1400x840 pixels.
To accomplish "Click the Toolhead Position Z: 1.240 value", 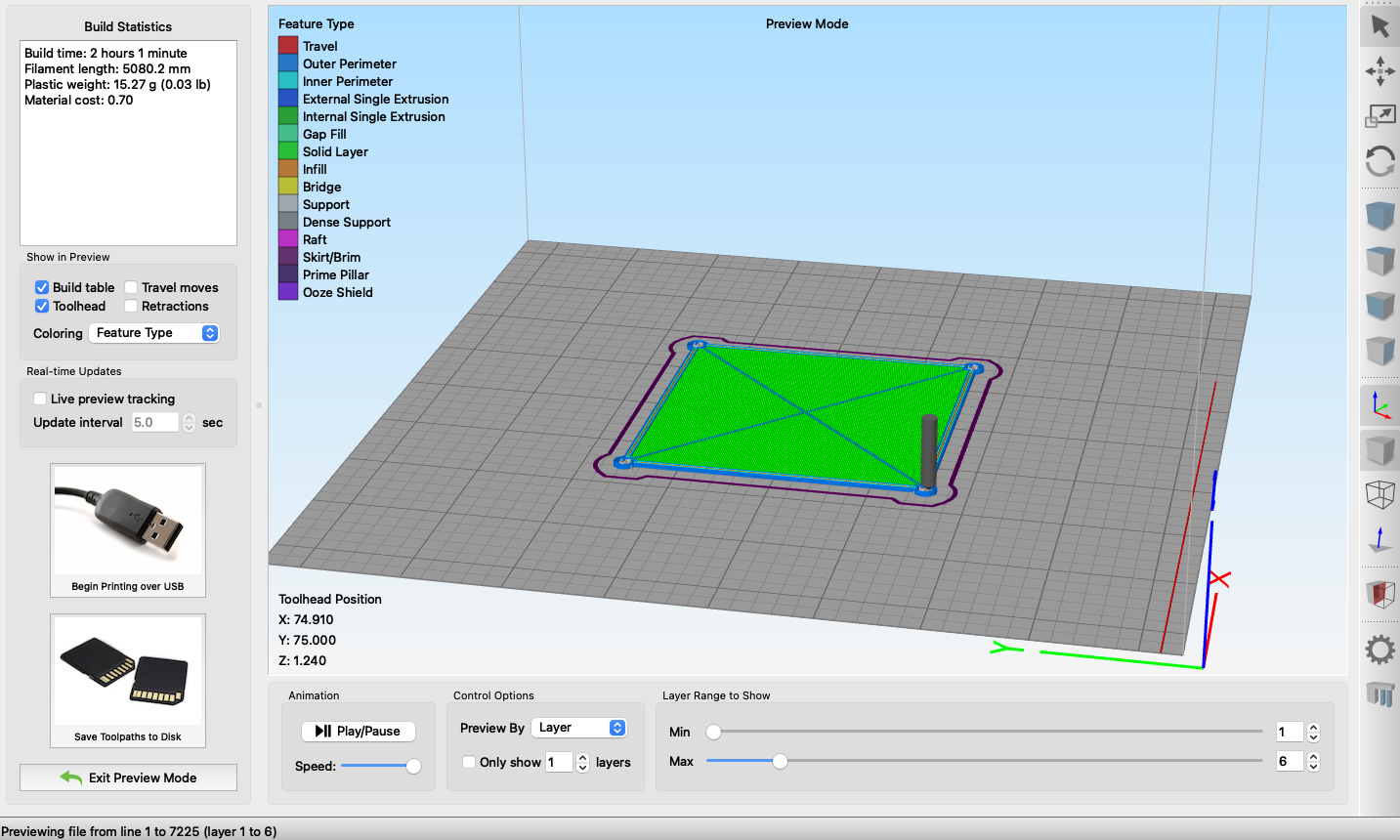I will [303, 660].
